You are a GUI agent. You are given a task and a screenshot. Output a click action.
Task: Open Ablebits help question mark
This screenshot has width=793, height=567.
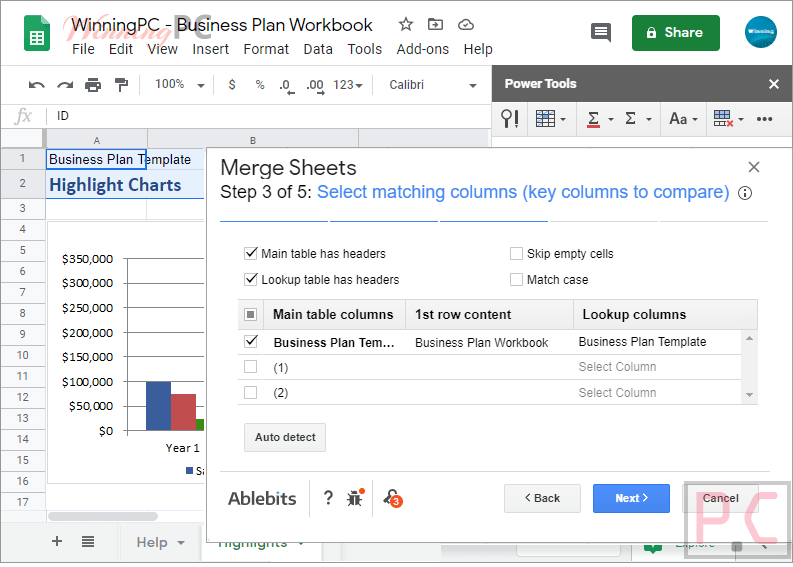coord(328,498)
